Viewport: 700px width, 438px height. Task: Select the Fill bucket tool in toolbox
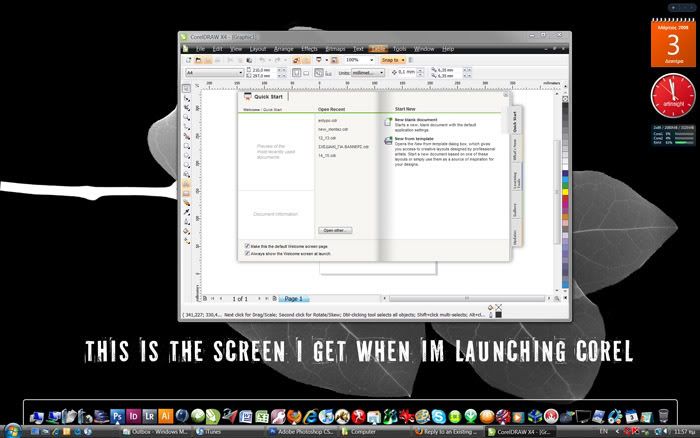point(187,231)
